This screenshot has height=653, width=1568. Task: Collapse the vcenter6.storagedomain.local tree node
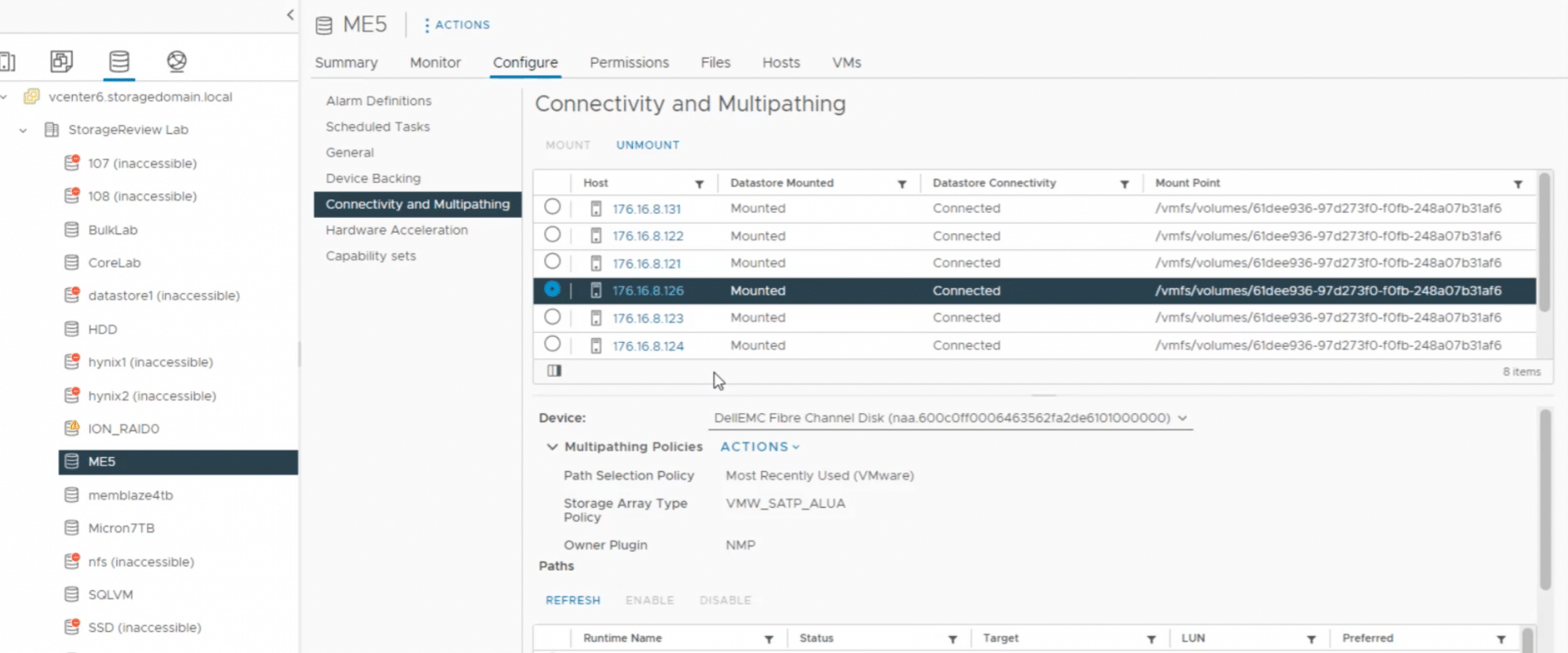pos(4,97)
